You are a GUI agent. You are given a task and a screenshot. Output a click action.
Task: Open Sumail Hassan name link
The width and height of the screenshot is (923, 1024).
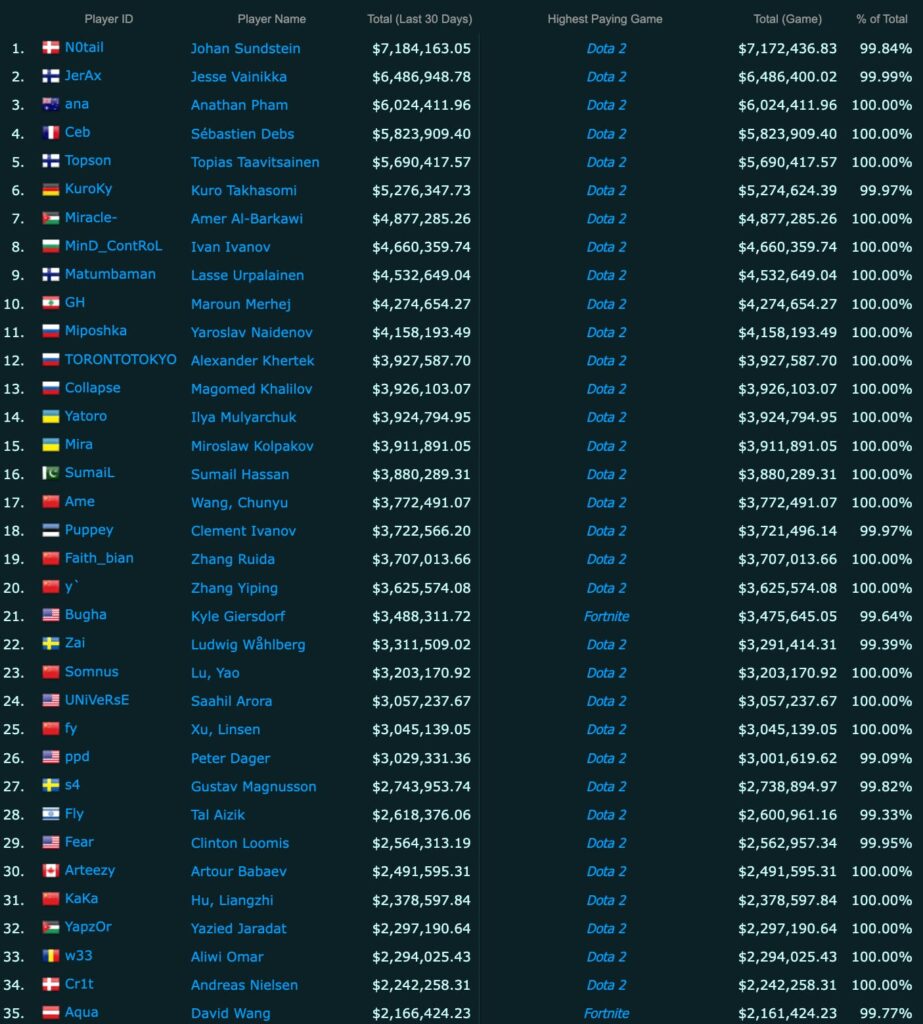pos(240,475)
